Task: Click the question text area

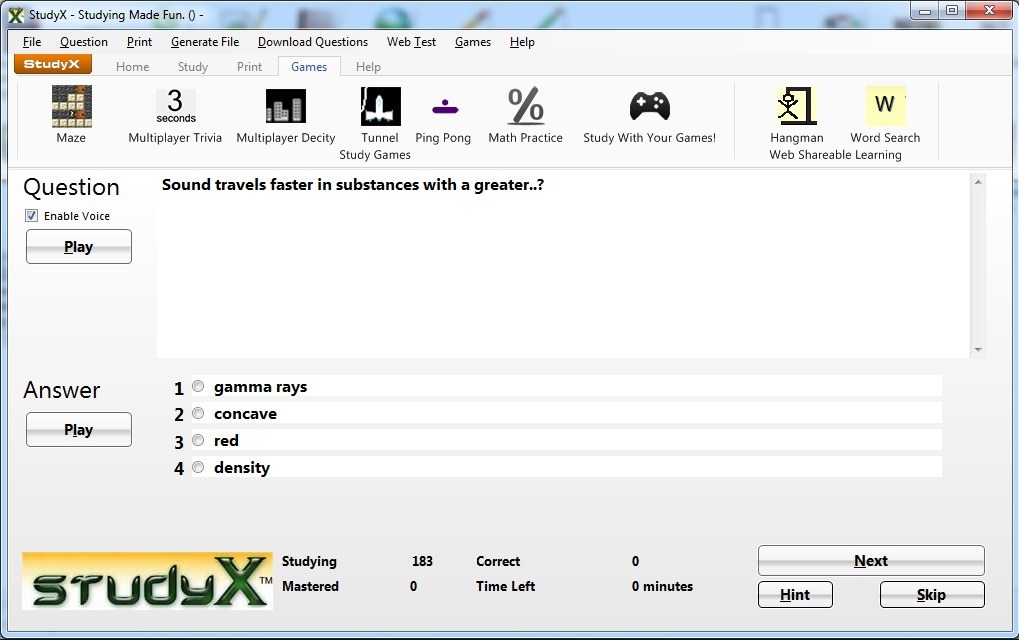Action: [x=563, y=265]
